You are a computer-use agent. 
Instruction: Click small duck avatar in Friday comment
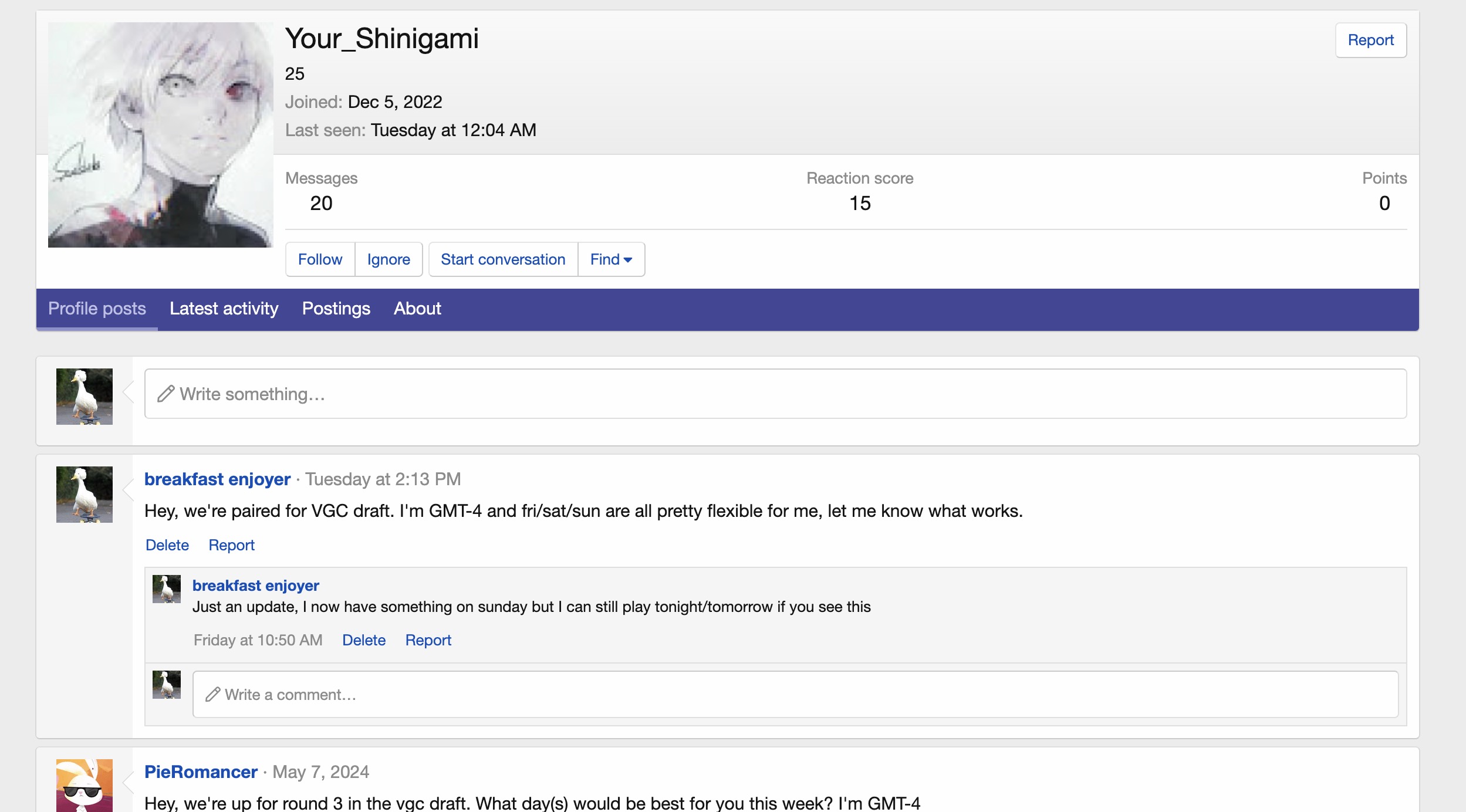tap(167, 588)
